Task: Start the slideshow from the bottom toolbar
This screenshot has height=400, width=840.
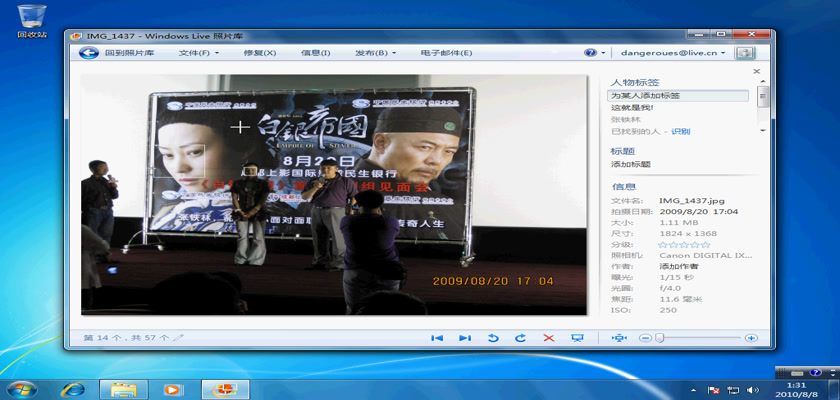Action: (x=577, y=338)
